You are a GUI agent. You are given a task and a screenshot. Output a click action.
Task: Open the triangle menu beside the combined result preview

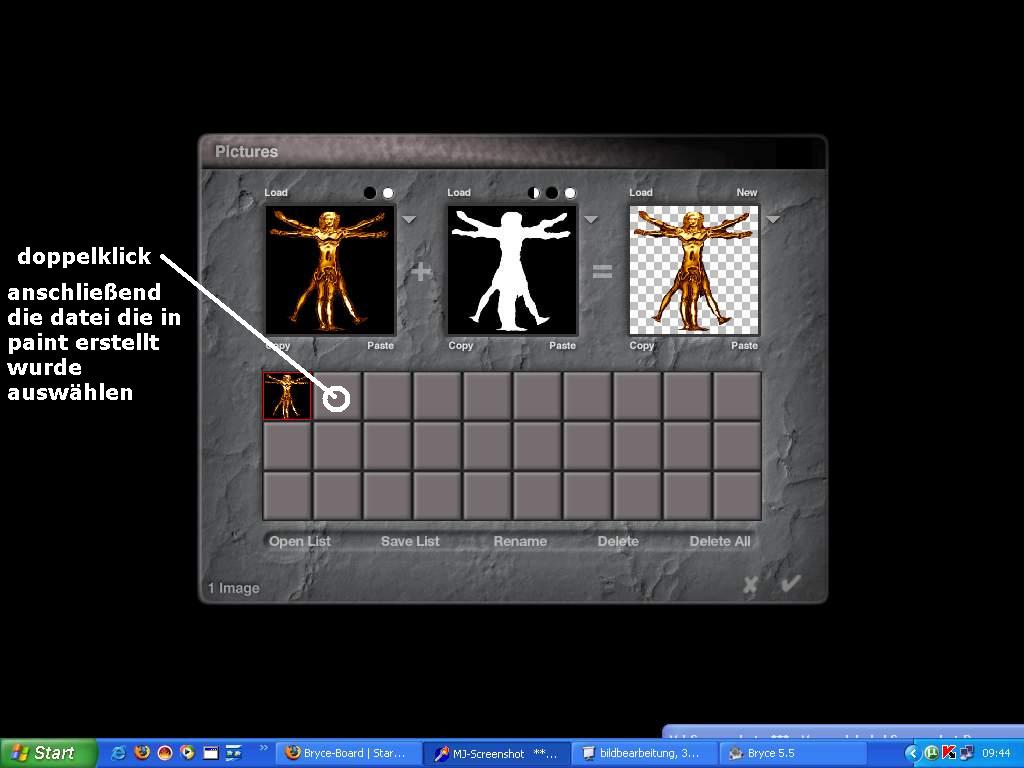point(773,219)
